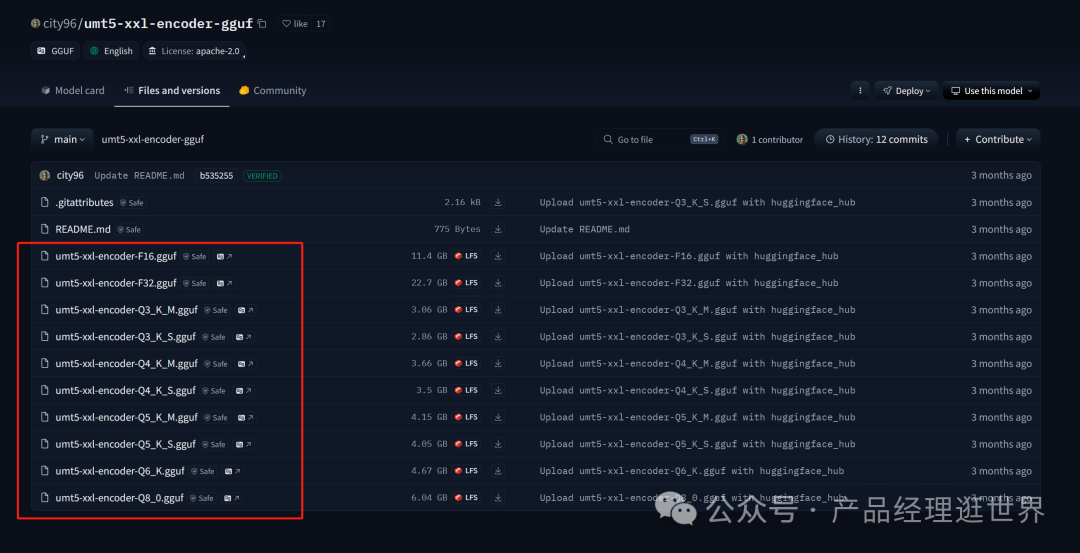The image size is (1080, 553).
Task: Click the Safe badge on README.md
Action: pos(129,230)
